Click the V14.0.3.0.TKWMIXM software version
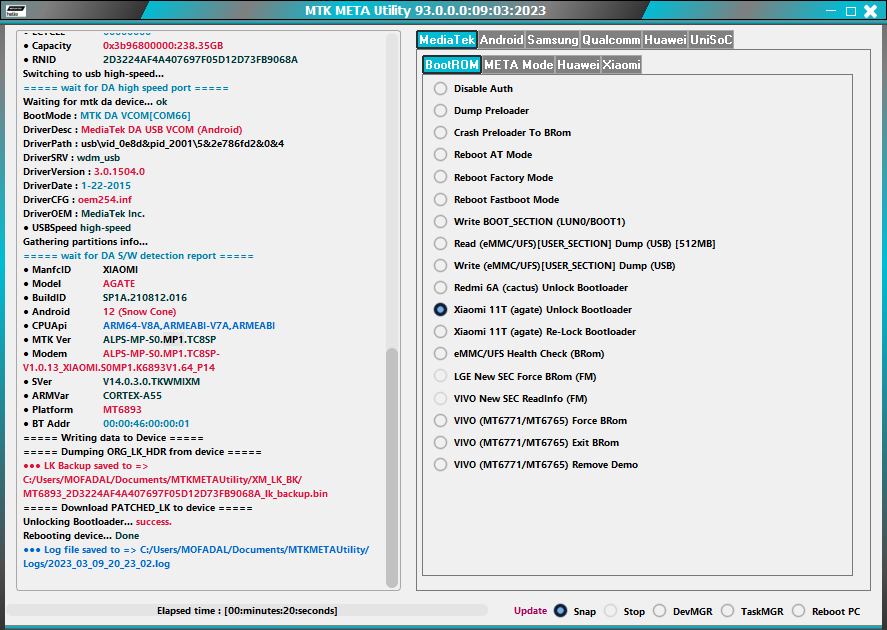Image resolution: width=887 pixels, height=630 pixels. [151, 381]
